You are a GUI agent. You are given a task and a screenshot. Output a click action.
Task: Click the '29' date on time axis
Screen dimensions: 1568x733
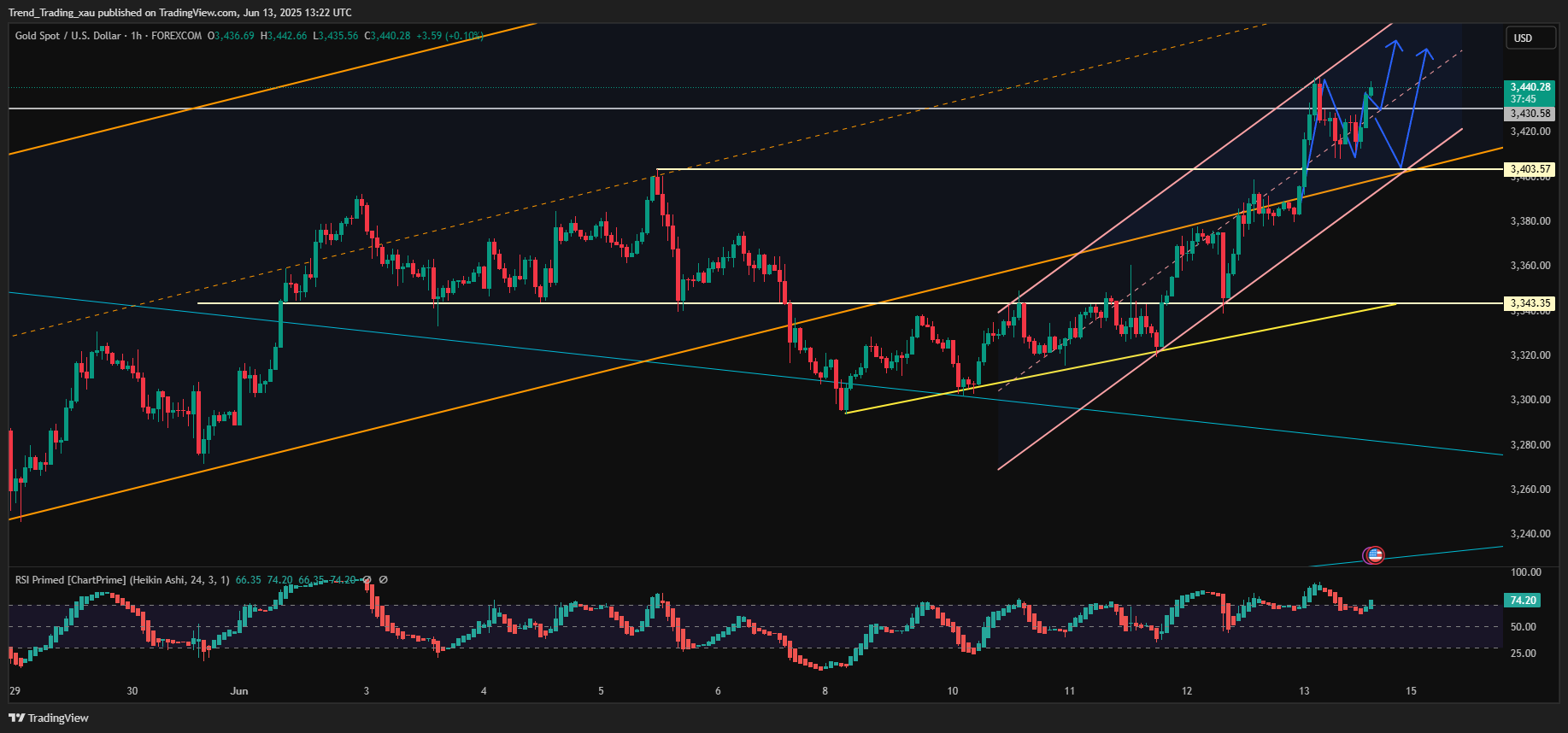[15, 691]
